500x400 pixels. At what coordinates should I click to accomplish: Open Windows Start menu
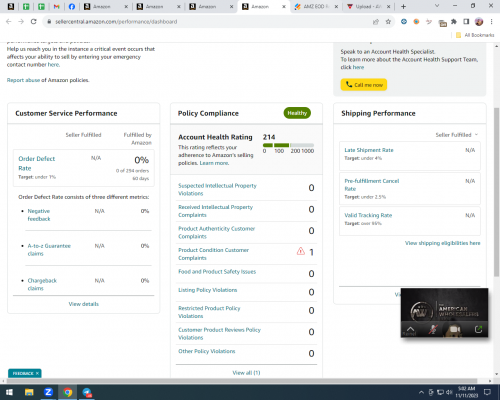click(x=9, y=392)
